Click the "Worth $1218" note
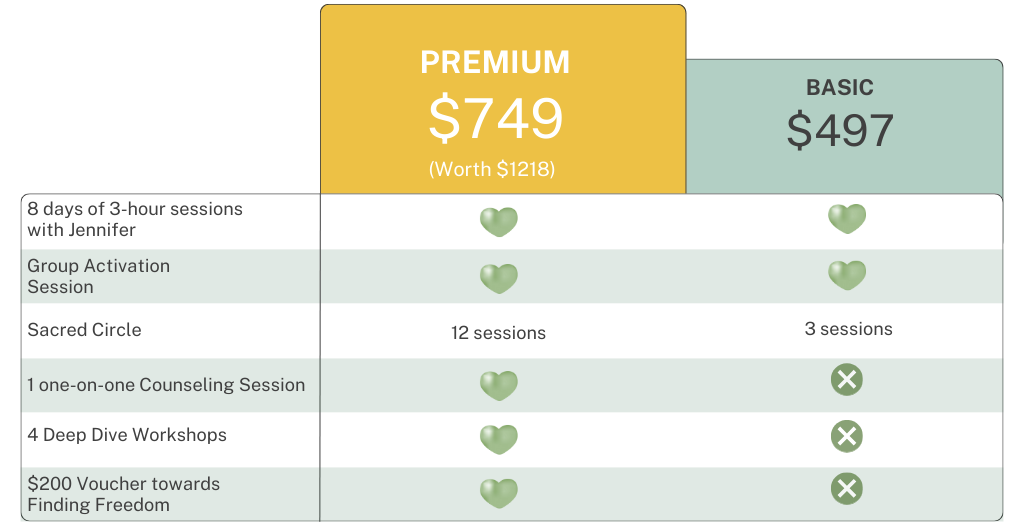Screen dimensions: 1024x531 point(491,169)
